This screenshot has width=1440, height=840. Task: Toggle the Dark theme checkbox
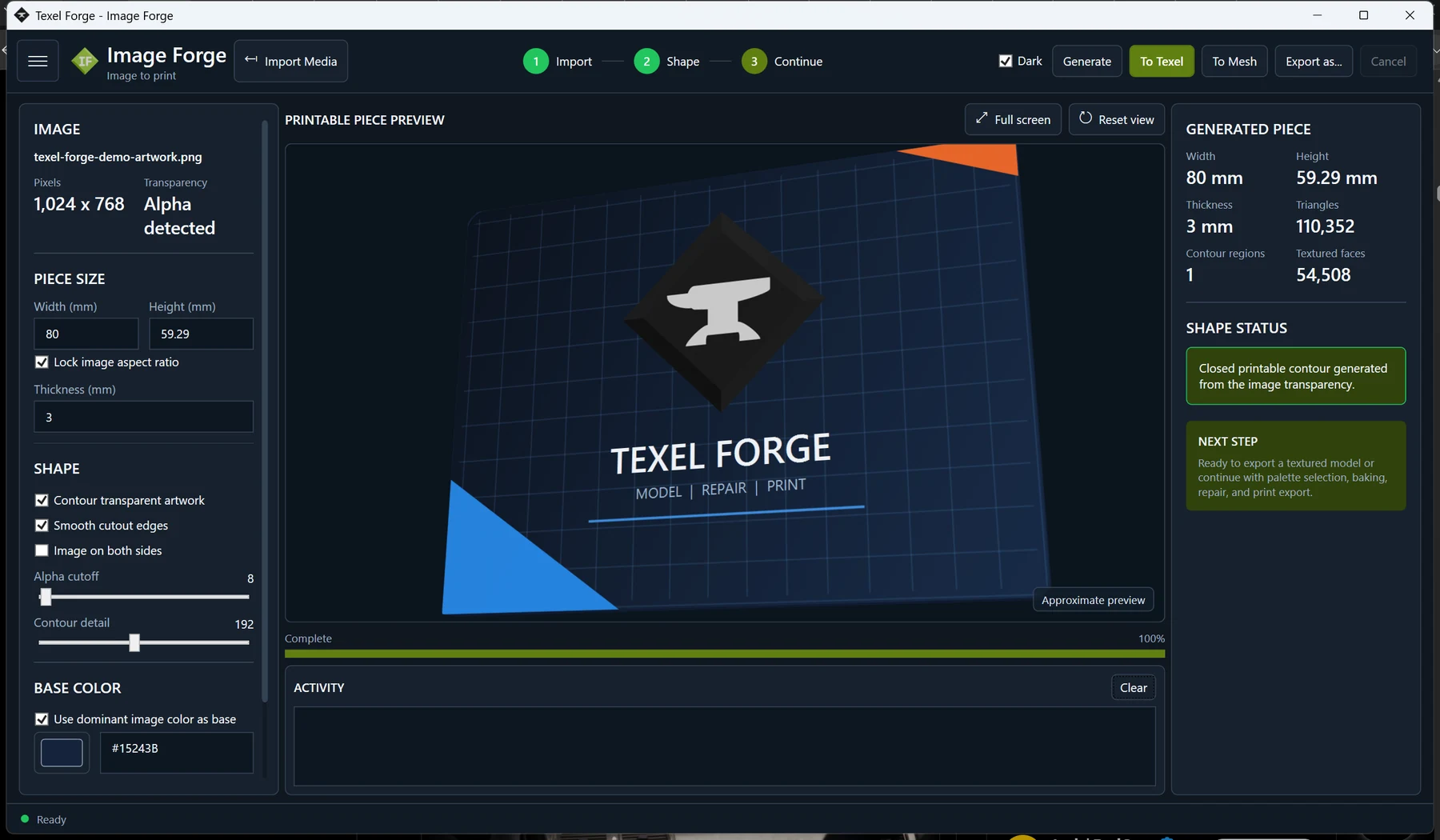pyautogui.click(x=1006, y=61)
